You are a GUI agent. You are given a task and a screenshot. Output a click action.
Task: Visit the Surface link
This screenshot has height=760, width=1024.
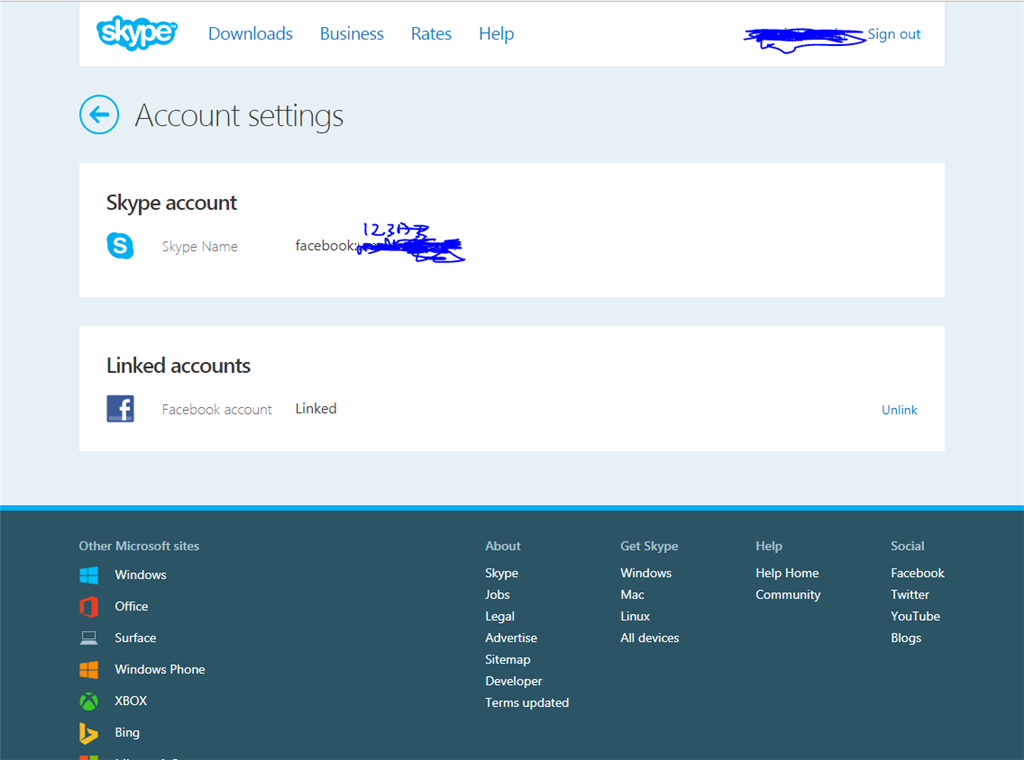tap(135, 637)
